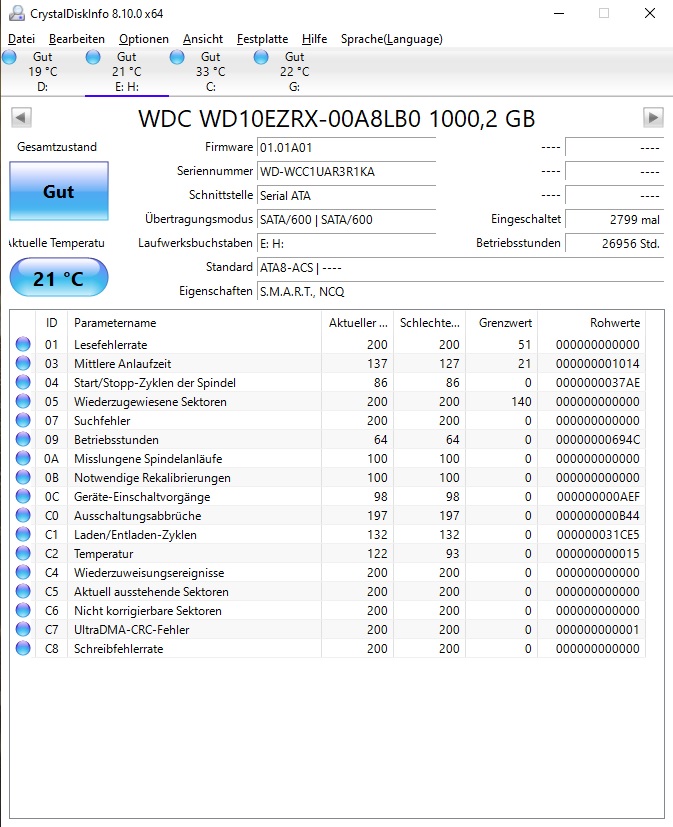Screen dimensions: 673x827
Task: Click the status circle for Suchfehler
Action: [23, 420]
